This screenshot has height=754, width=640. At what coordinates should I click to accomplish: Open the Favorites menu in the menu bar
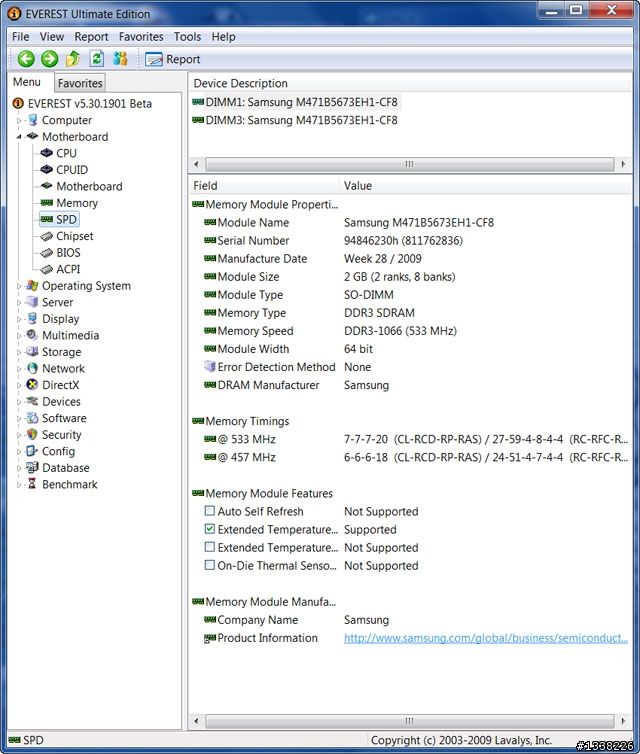[141, 37]
